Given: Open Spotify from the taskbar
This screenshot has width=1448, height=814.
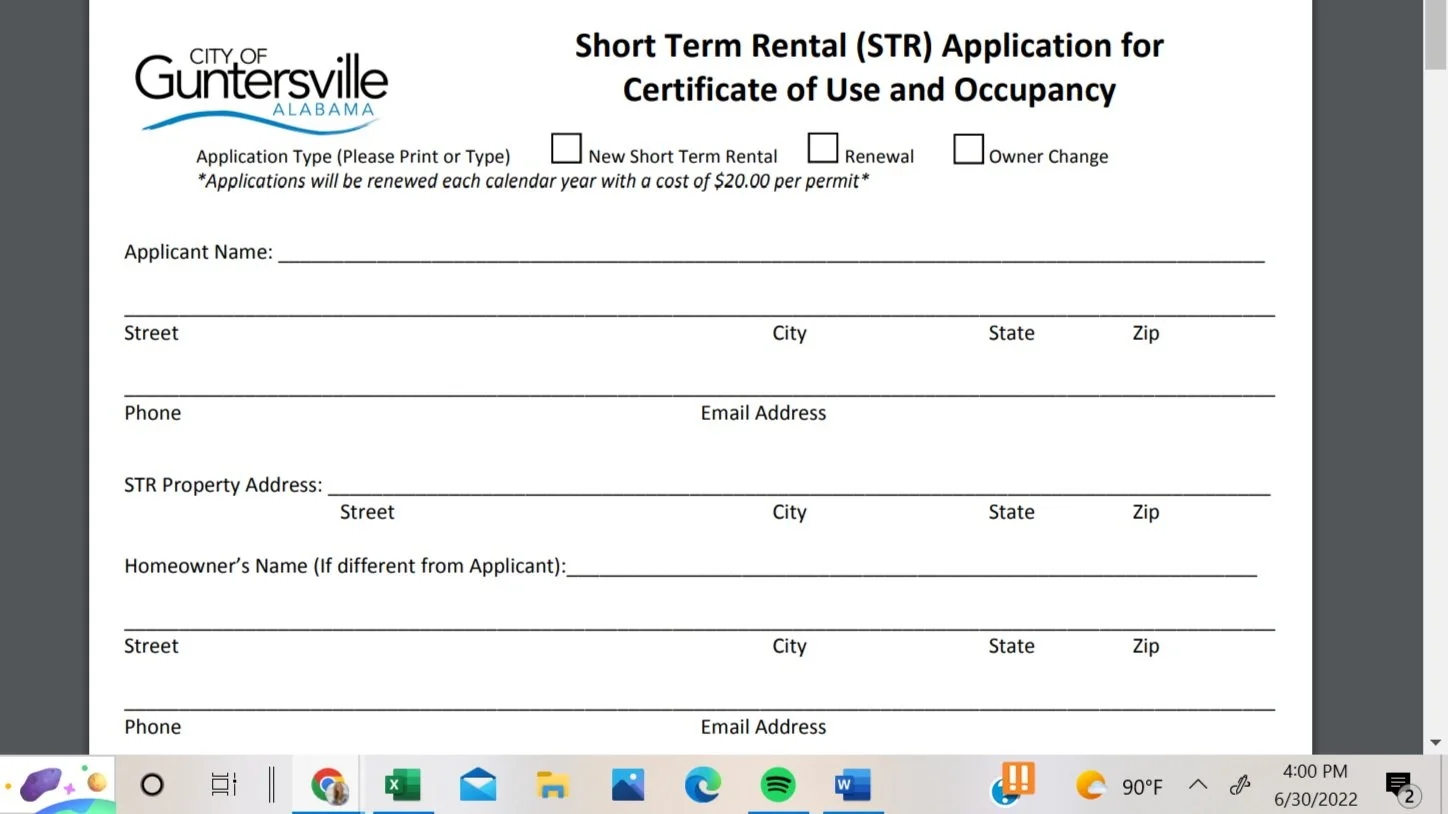Looking at the screenshot, I should click(x=778, y=786).
